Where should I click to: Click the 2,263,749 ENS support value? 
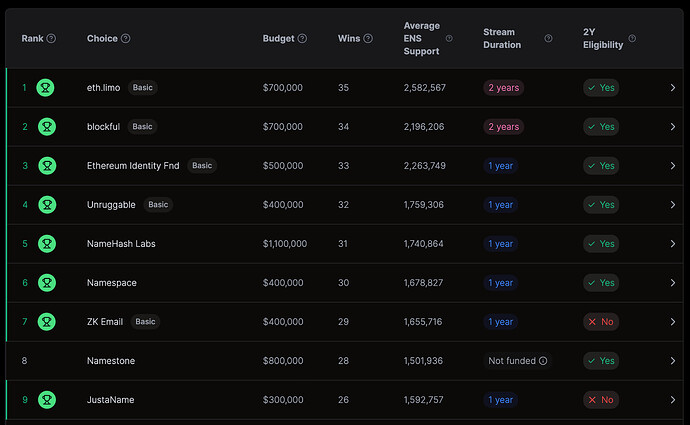point(425,166)
